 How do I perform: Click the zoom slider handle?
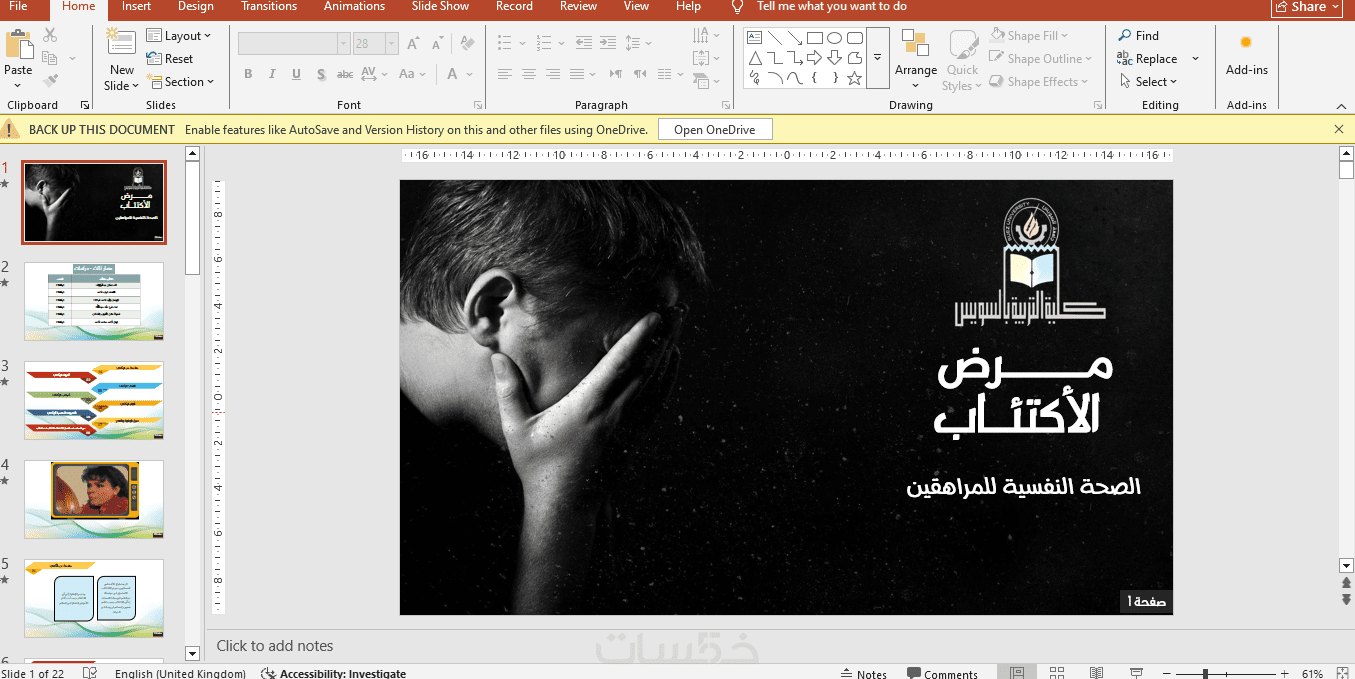tap(1206, 674)
